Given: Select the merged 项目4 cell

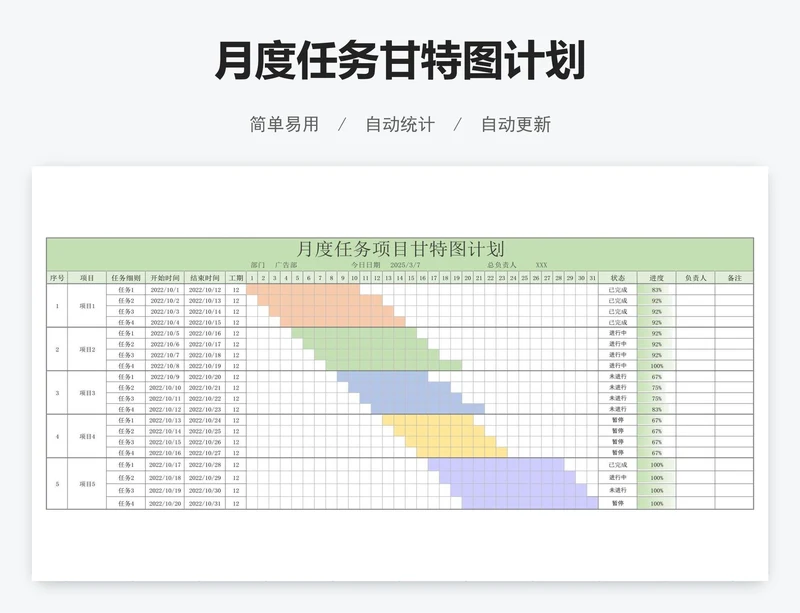Looking at the screenshot, I should (x=87, y=436).
